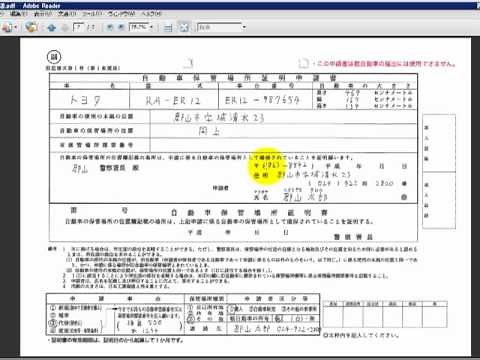This screenshot has width=480, height=360.
Task: Go to next page with the gray down arrow
Action: coord(65,27)
